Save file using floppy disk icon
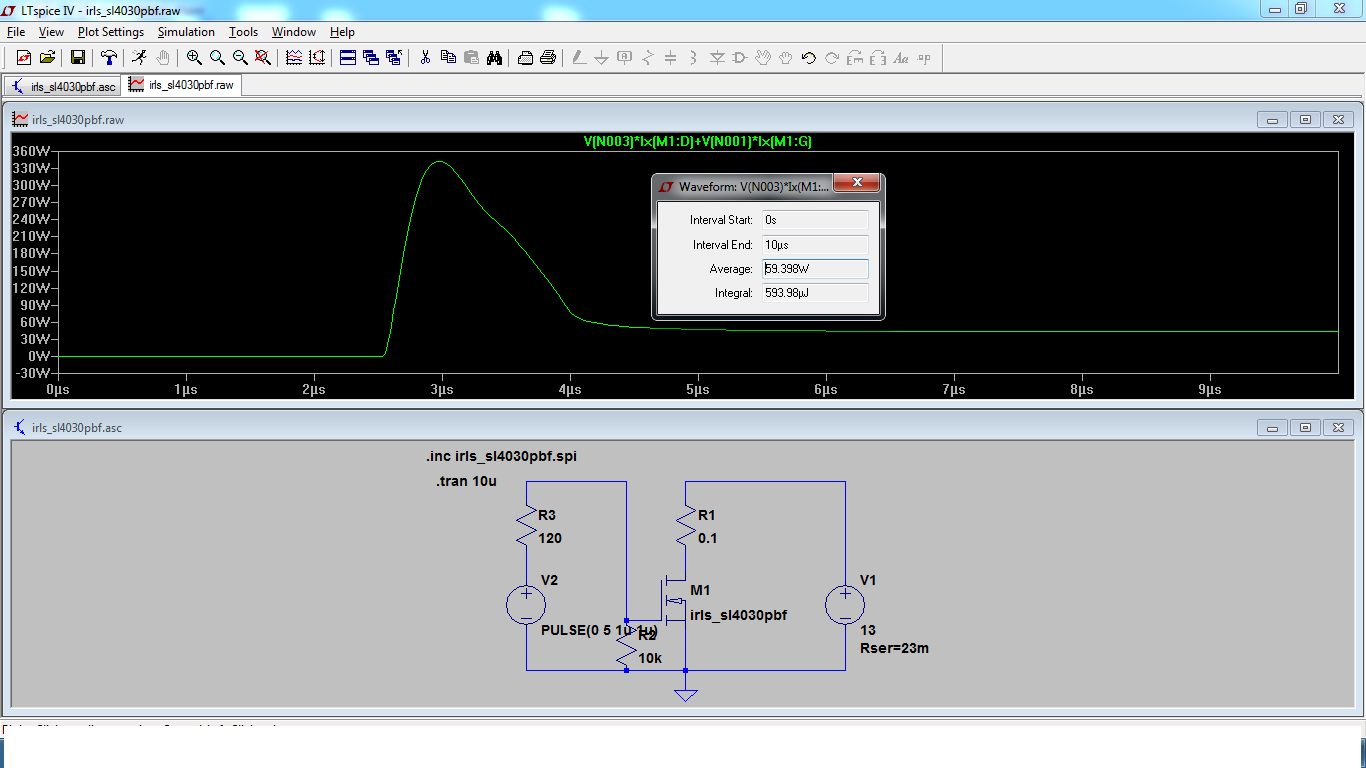 77,58
